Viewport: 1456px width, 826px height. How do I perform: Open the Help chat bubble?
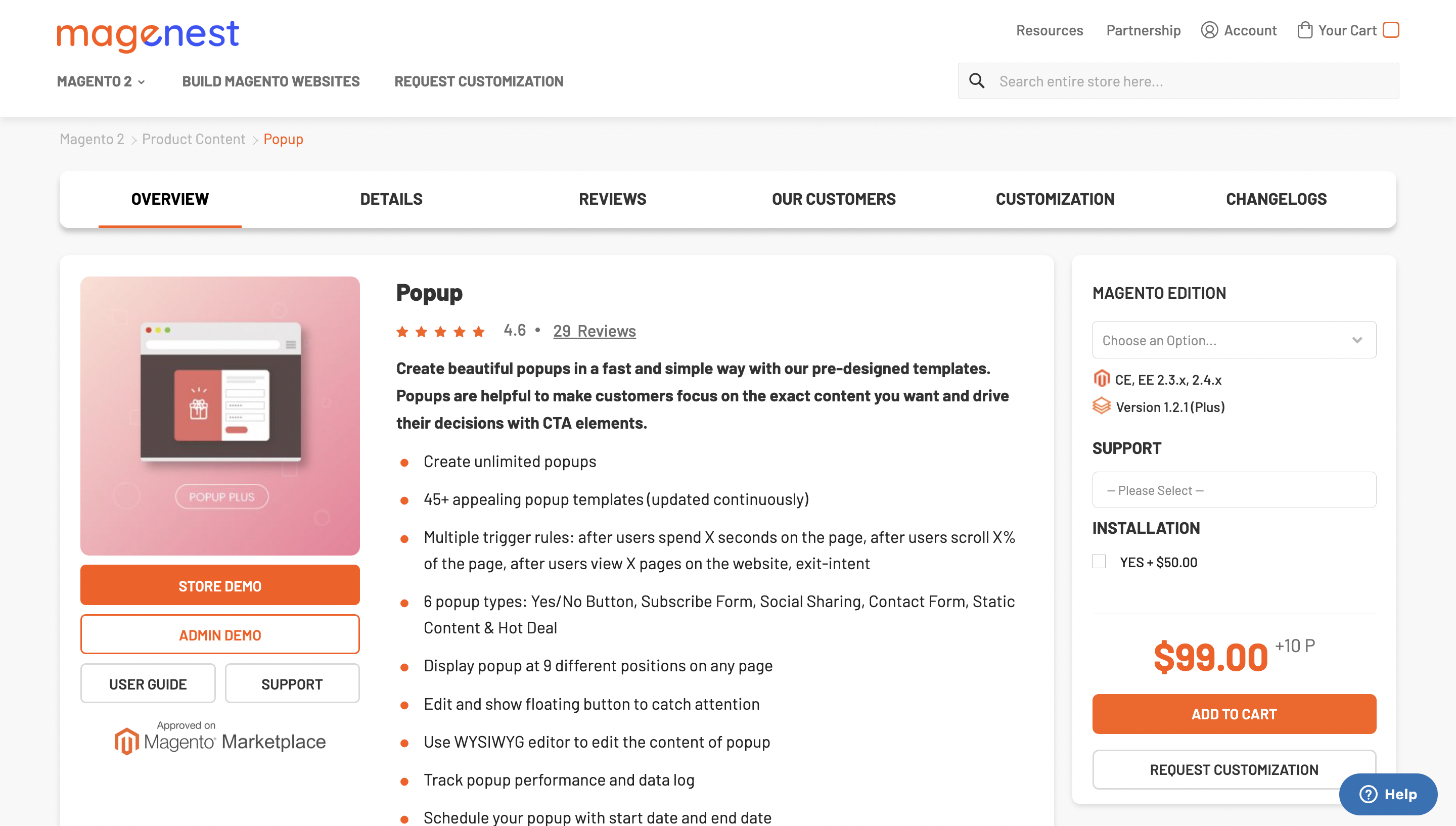(x=1388, y=794)
